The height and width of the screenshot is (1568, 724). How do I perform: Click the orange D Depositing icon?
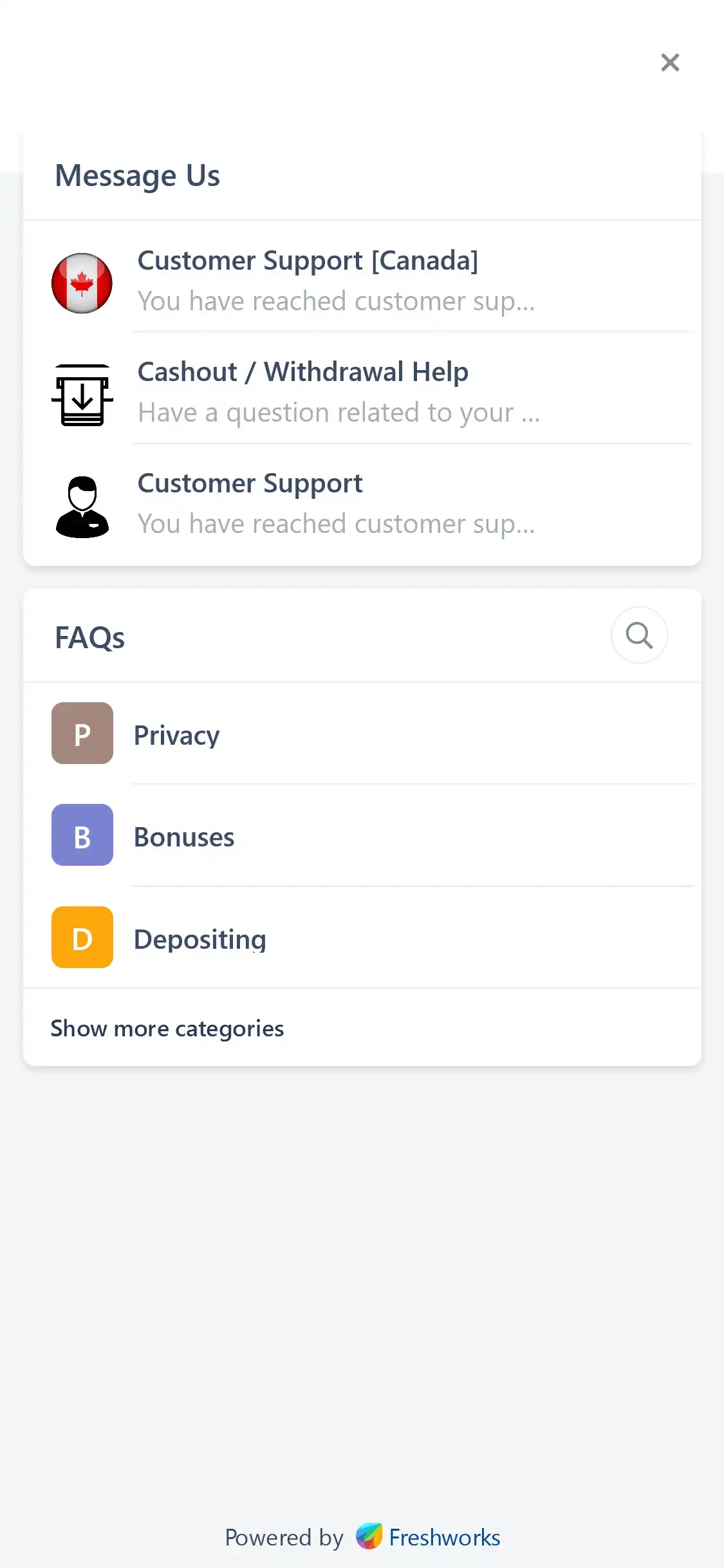tap(82, 937)
